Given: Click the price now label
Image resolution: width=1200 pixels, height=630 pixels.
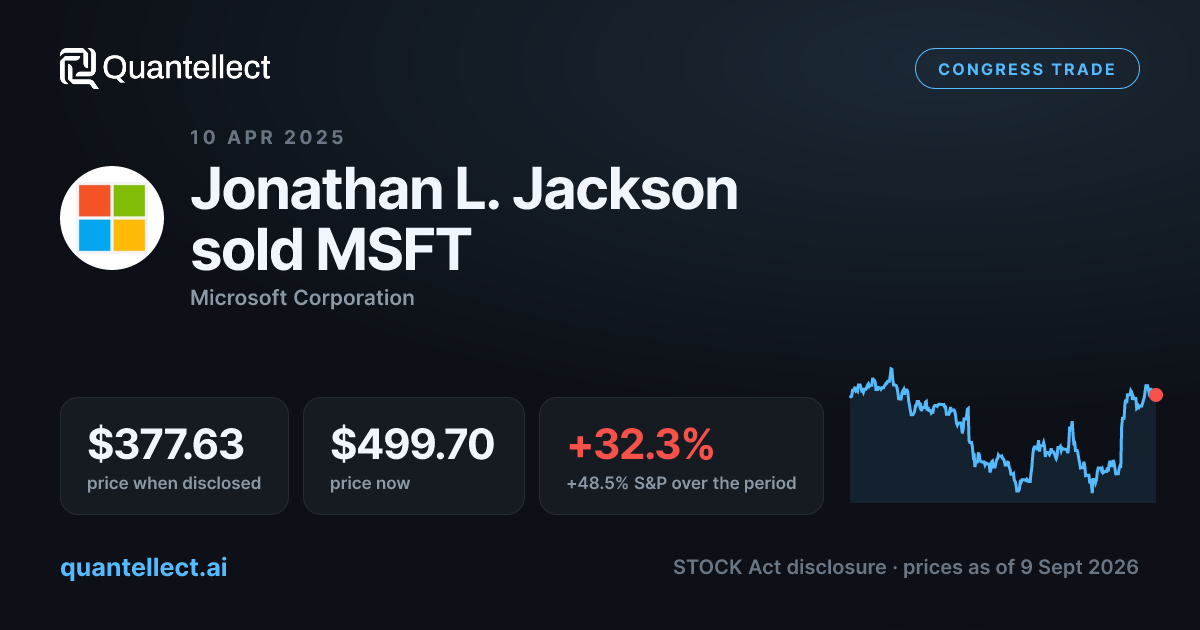Looking at the screenshot, I should pos(370,483).
